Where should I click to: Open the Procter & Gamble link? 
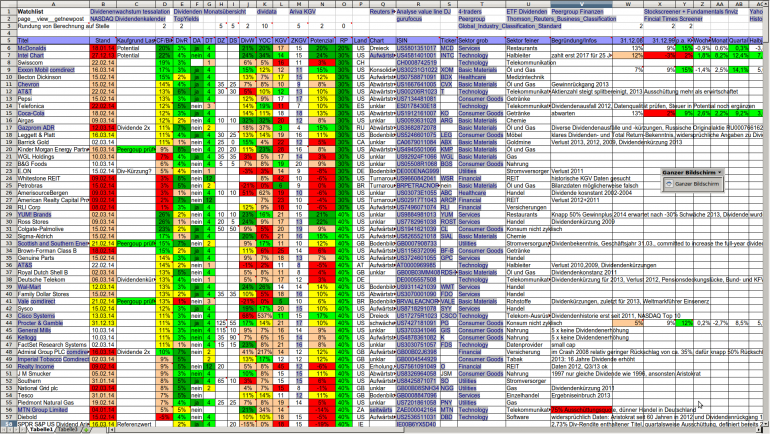40,323
